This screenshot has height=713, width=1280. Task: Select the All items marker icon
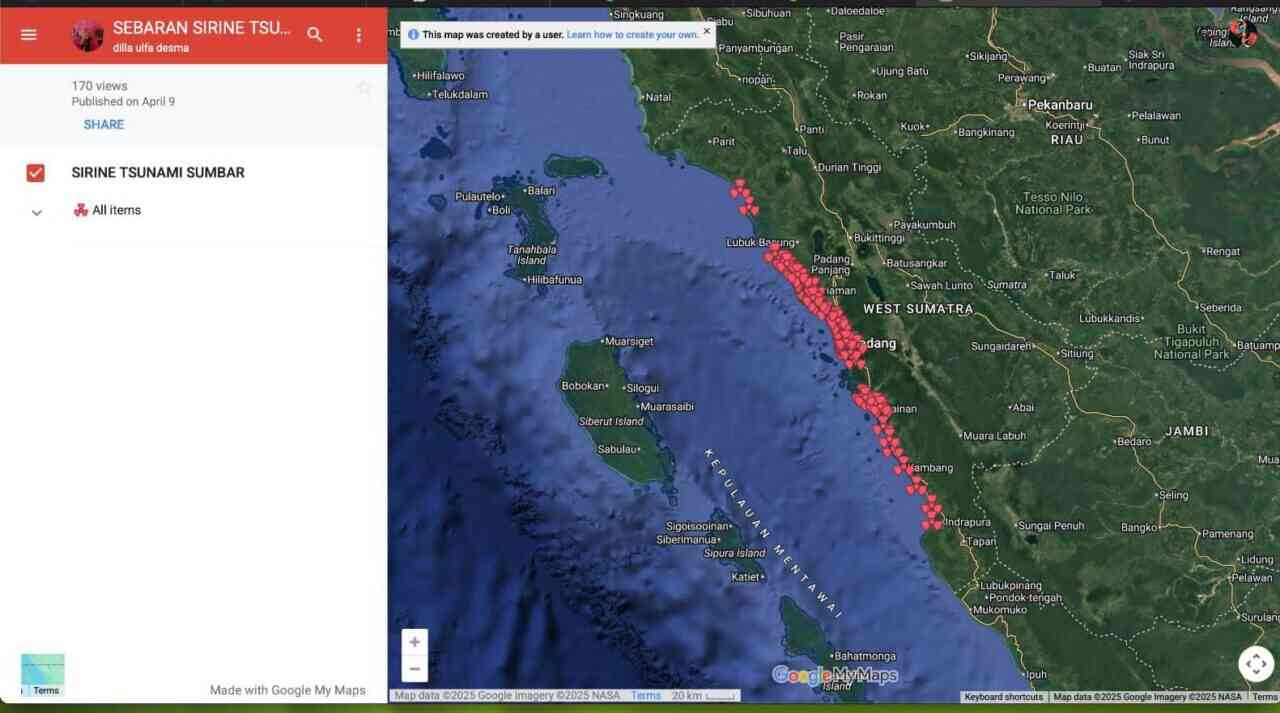point(81,211)
